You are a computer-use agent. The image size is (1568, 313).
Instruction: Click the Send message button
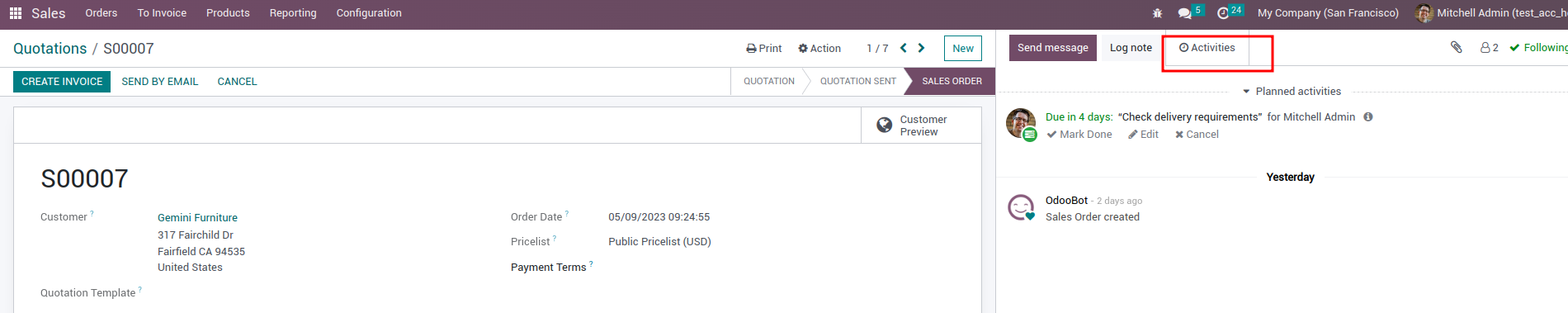coord(1053,48)
